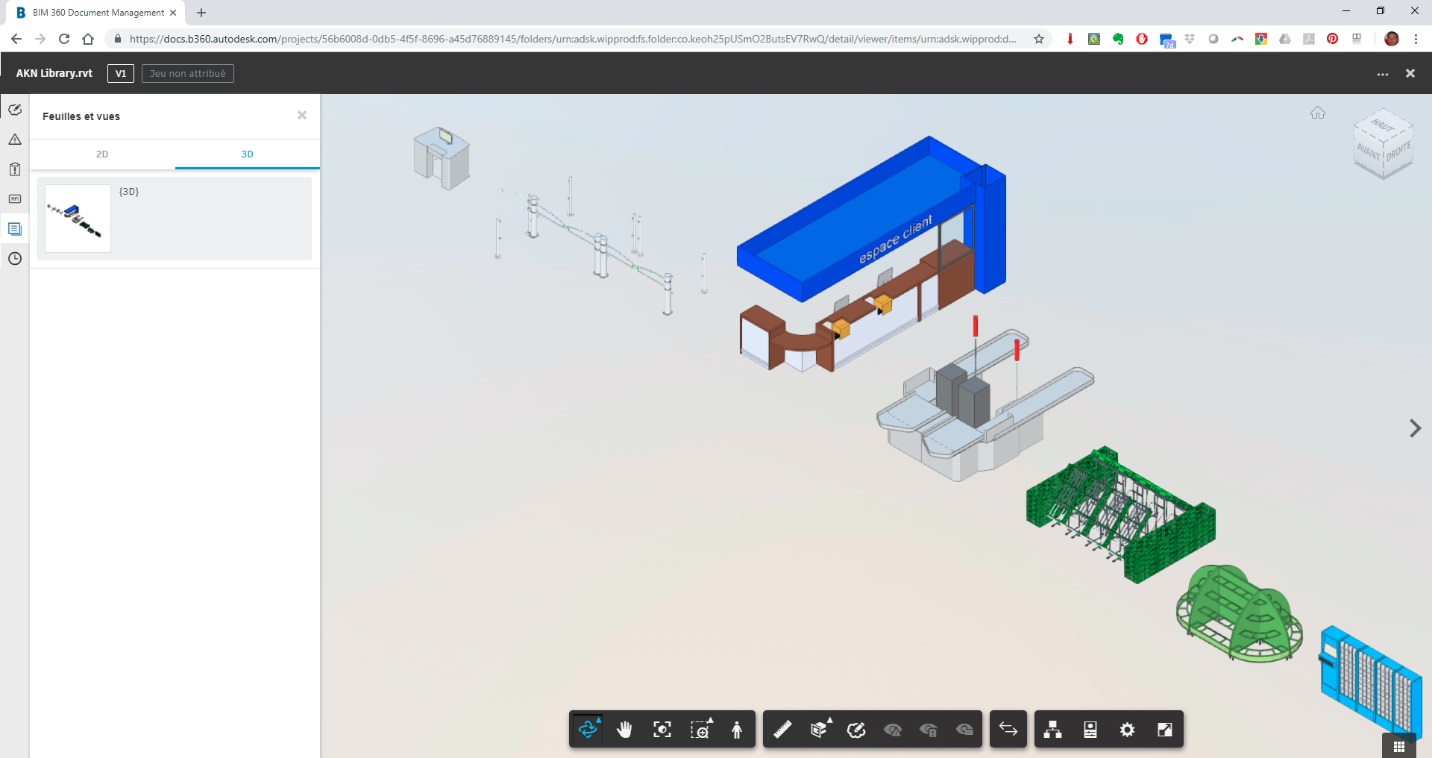Select the {3D} view thumbnail

78,218
